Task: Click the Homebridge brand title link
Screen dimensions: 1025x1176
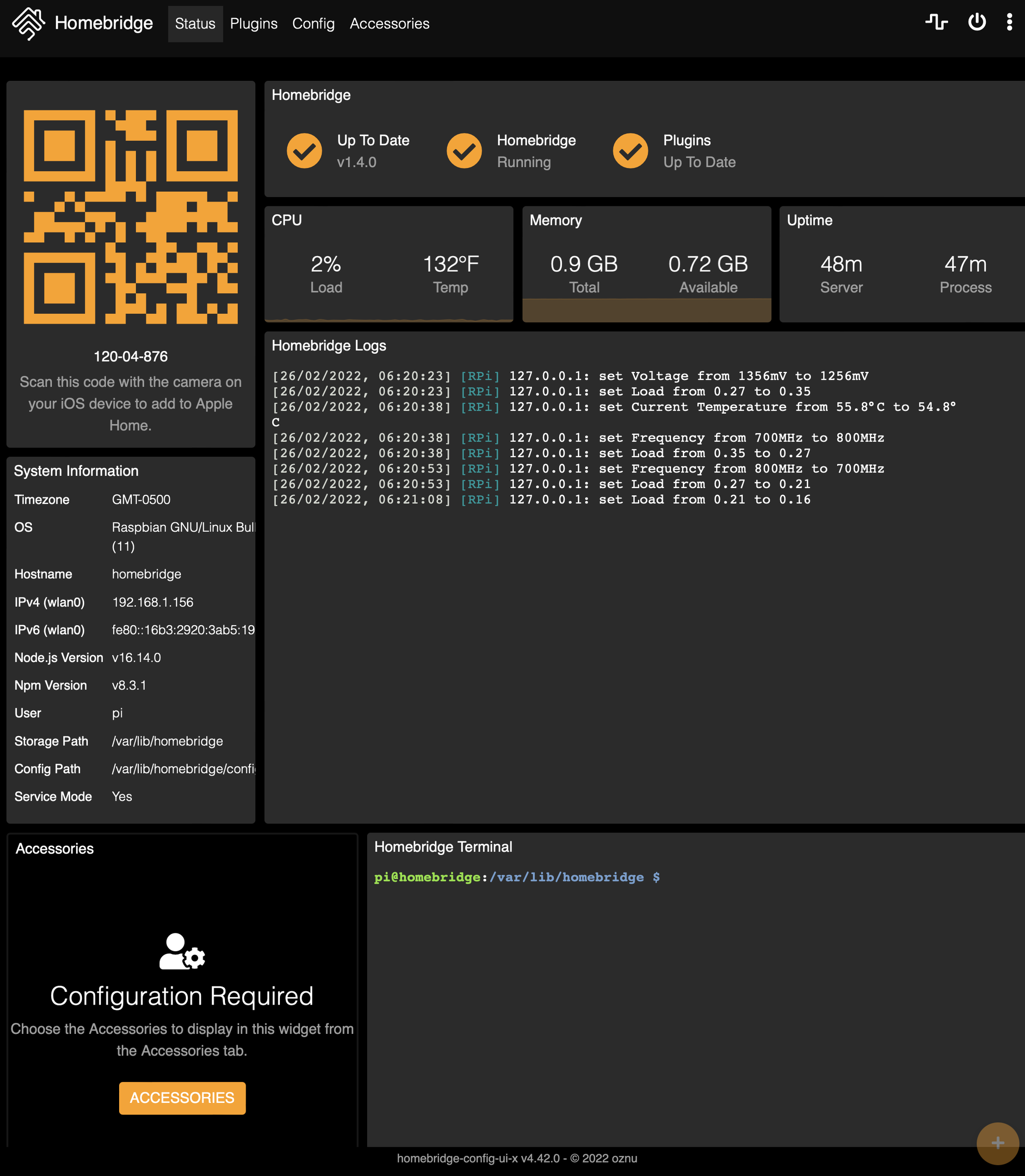Action: (x=103, y=24)
